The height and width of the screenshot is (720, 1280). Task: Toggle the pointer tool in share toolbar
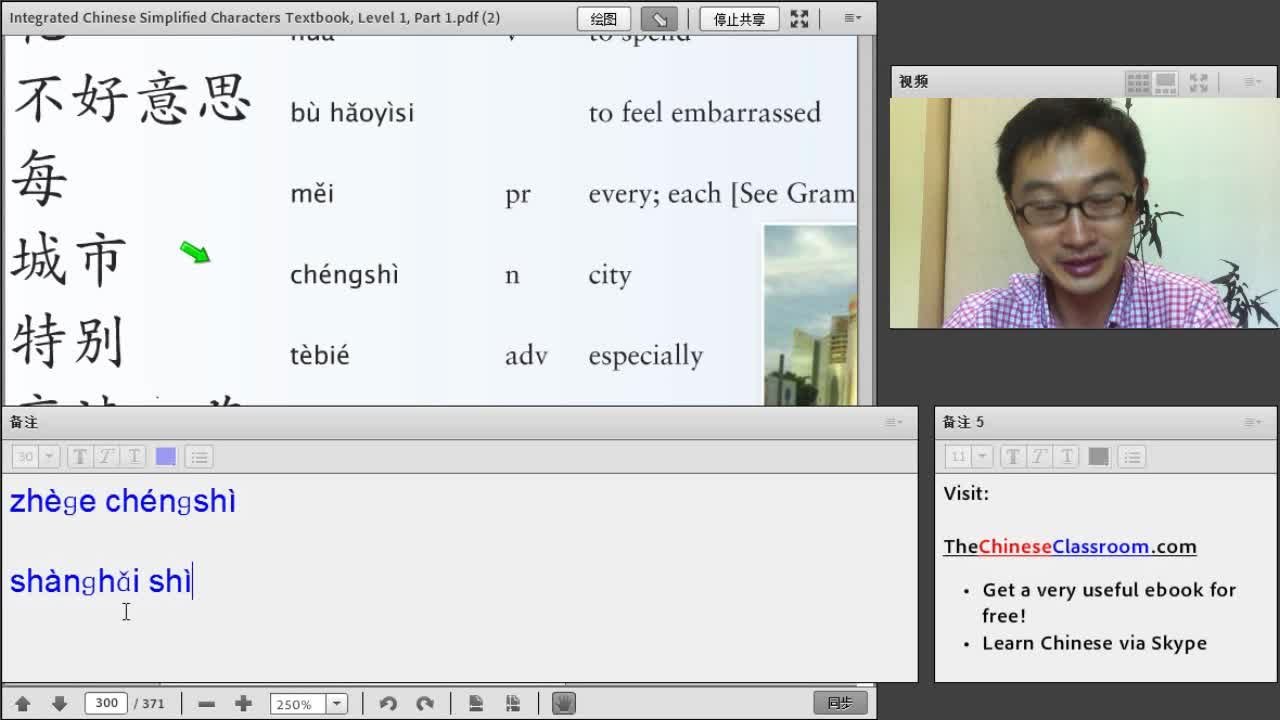pos(659,18)
